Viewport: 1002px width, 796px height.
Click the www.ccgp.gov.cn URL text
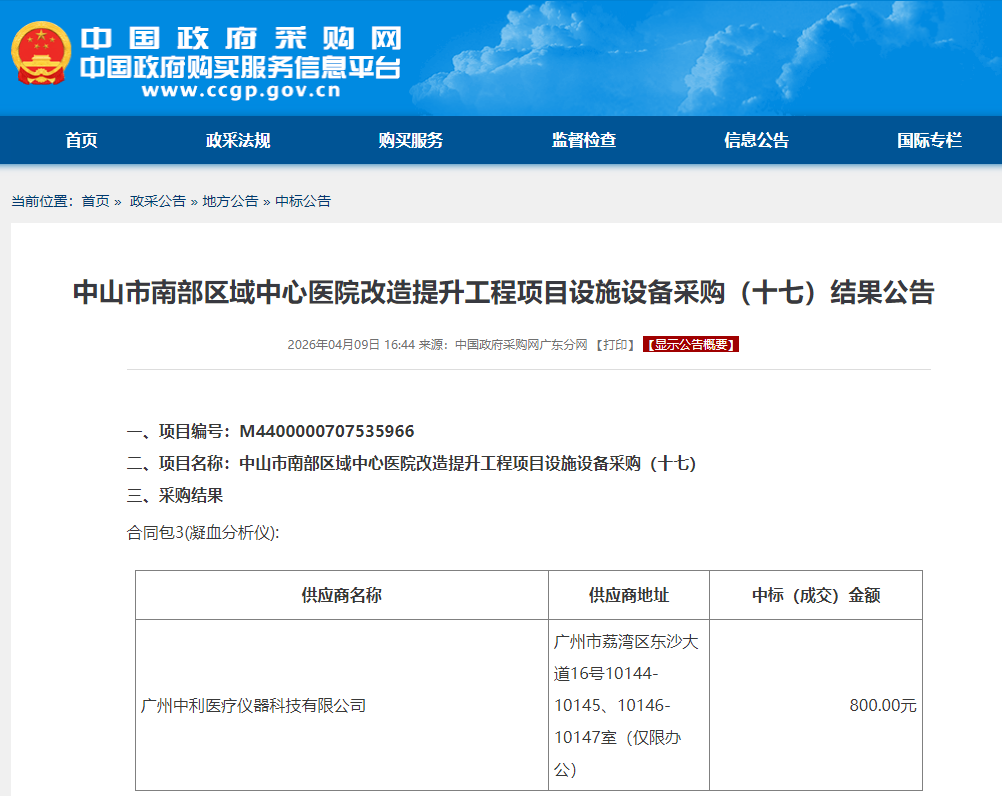(x=242, y=91)
